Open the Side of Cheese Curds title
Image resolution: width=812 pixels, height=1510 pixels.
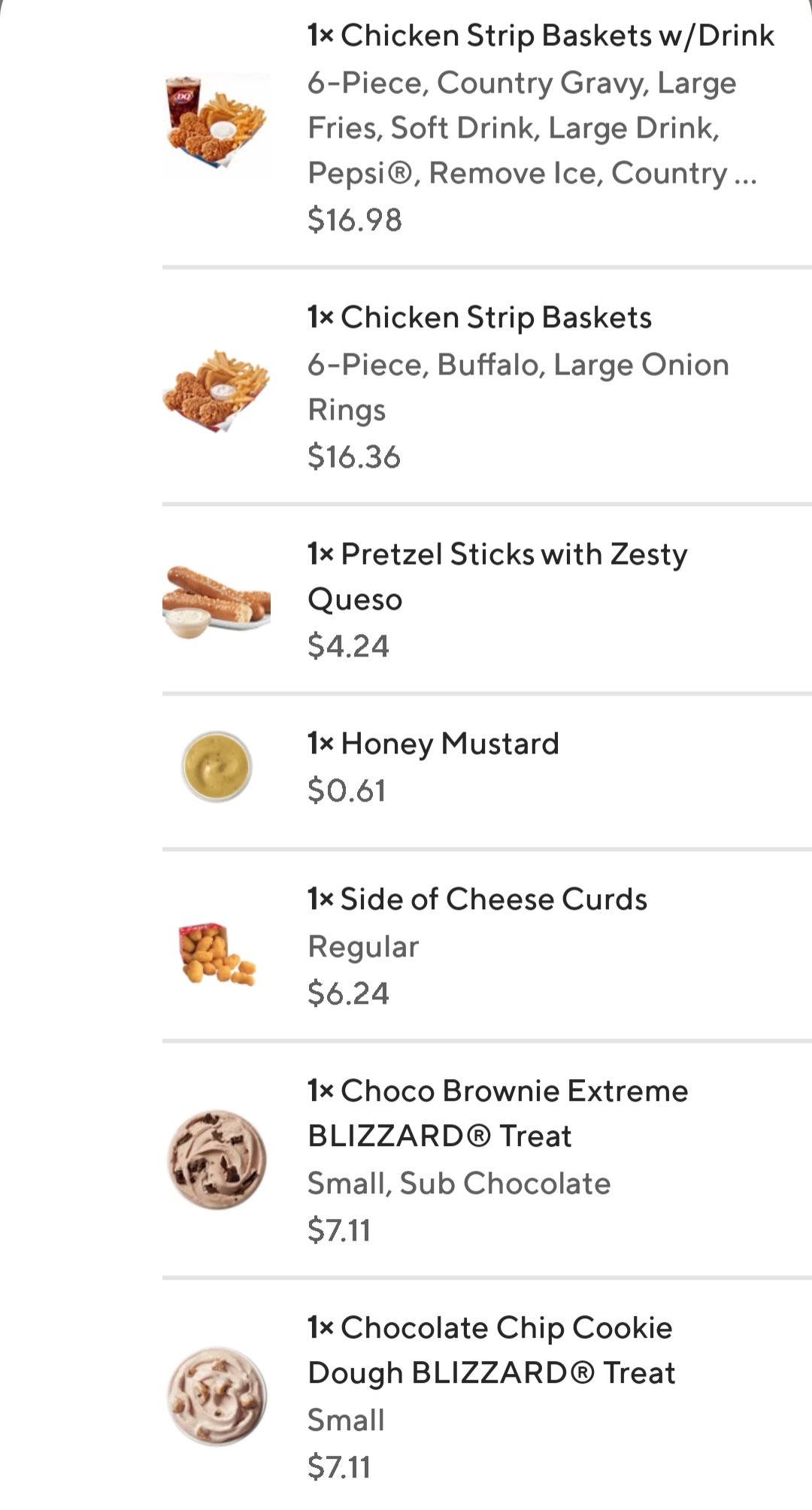[477, 899]
